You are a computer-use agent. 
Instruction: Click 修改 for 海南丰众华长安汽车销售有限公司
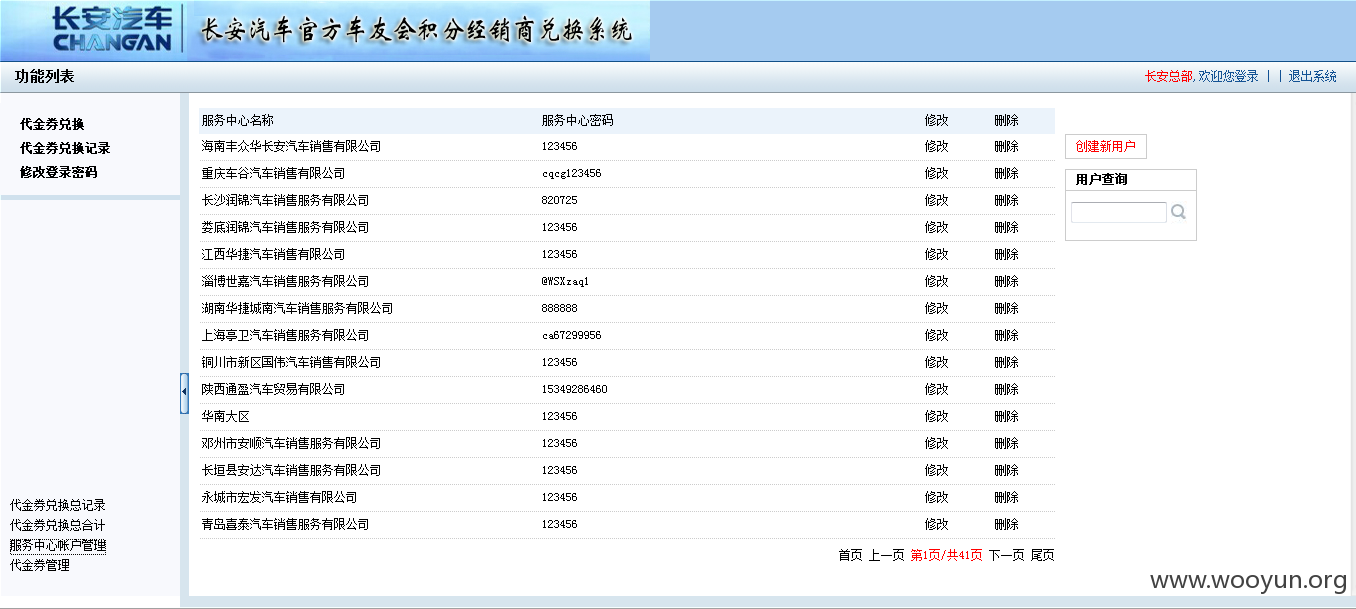(x=936, y=146)
